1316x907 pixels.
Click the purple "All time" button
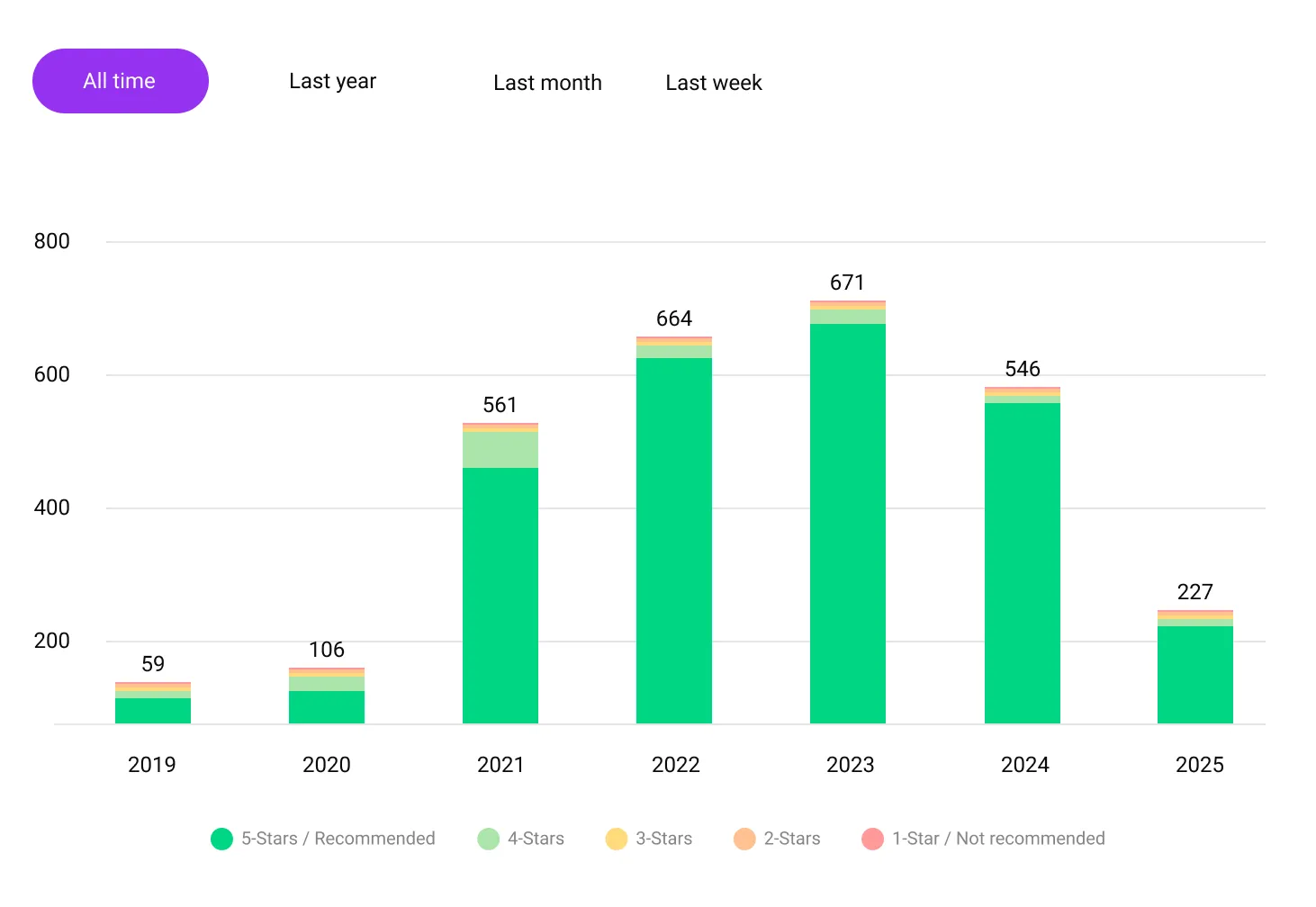120,81
